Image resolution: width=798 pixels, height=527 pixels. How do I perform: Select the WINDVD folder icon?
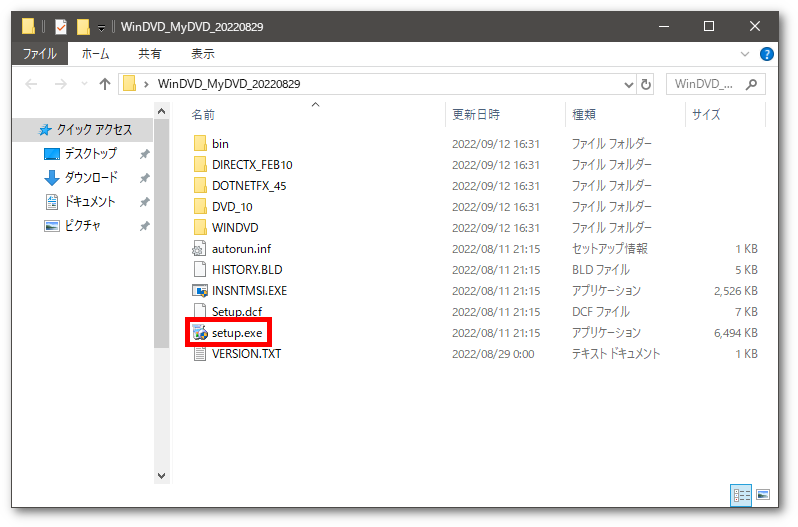(x=200, y=227)
